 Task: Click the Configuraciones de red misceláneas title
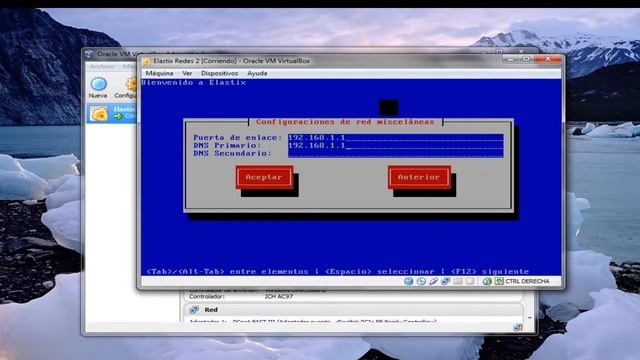click(x=345, y=122)
